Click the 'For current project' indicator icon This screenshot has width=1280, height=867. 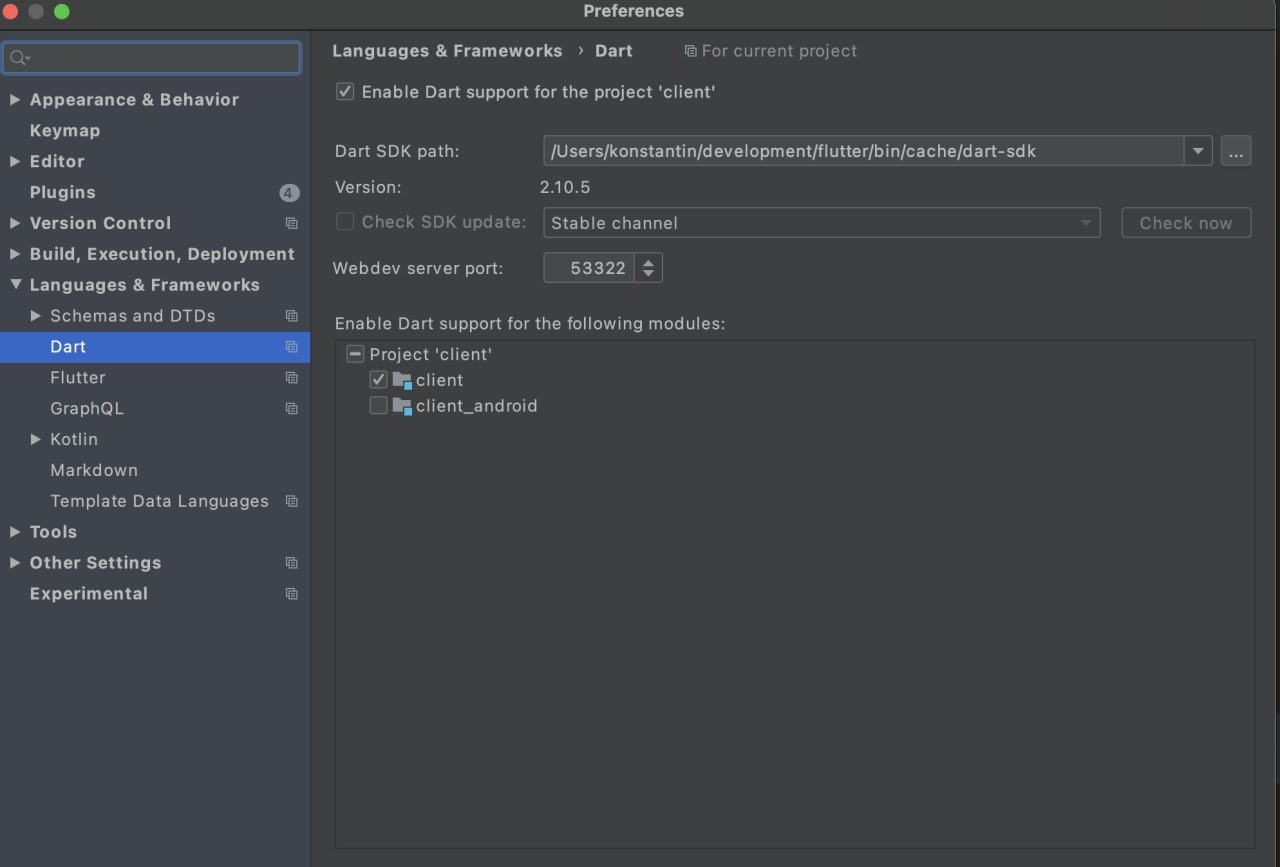coord(690,51)
